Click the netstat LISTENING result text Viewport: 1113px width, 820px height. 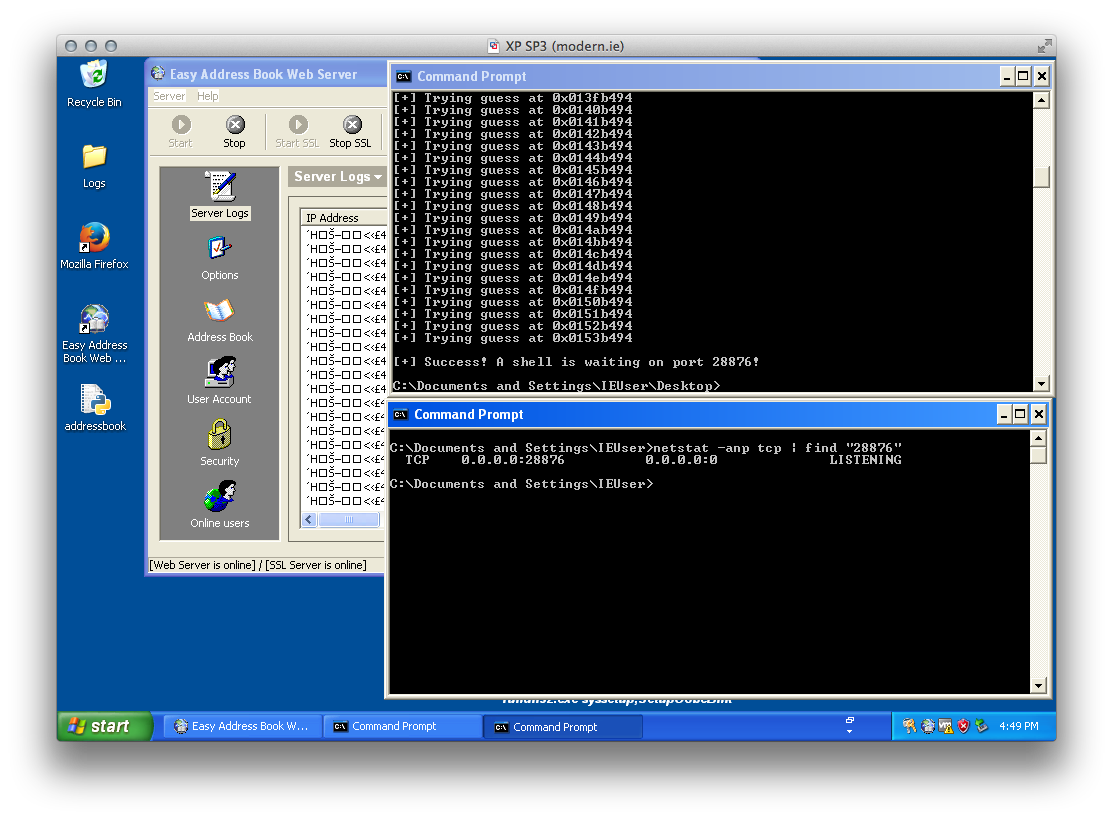pyautogui.click(x=865, y=460)
